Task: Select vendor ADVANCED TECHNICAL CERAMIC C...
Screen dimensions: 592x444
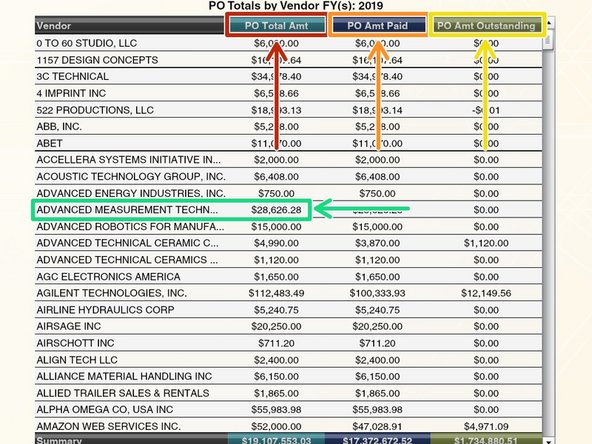Action: [127, 243]
